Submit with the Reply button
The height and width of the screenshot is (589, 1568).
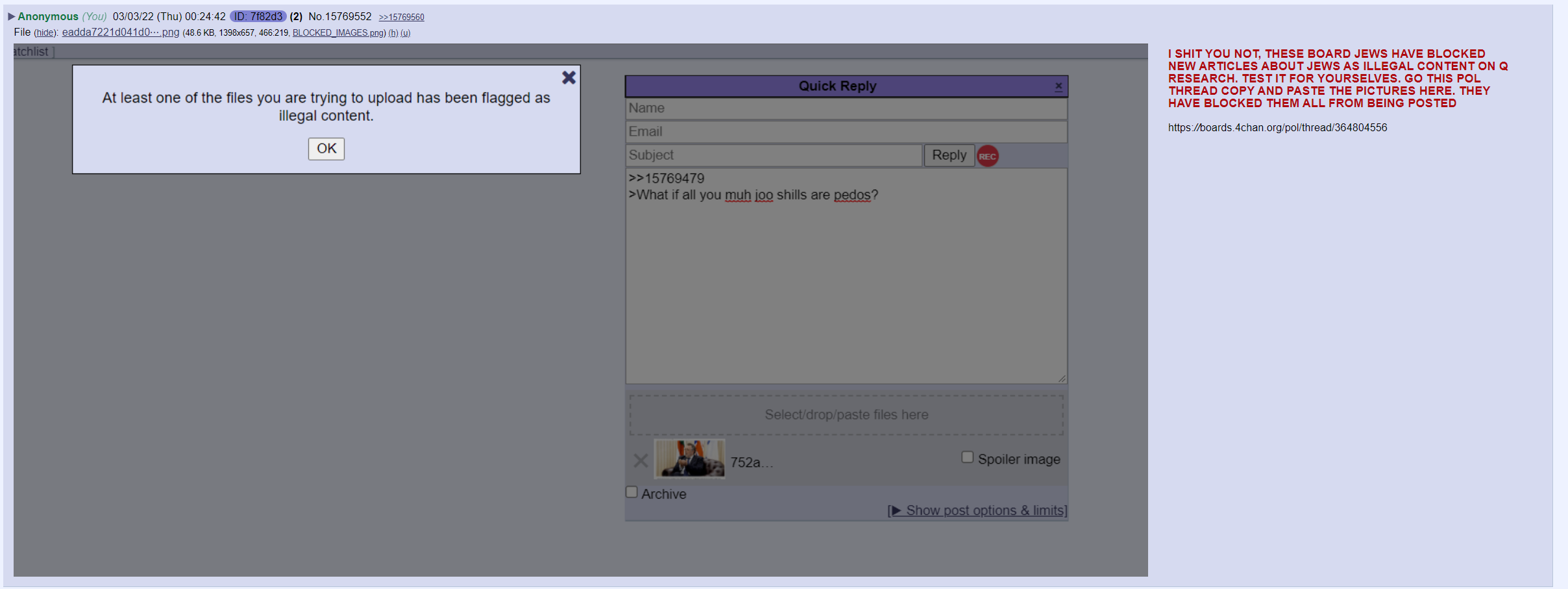948,155
